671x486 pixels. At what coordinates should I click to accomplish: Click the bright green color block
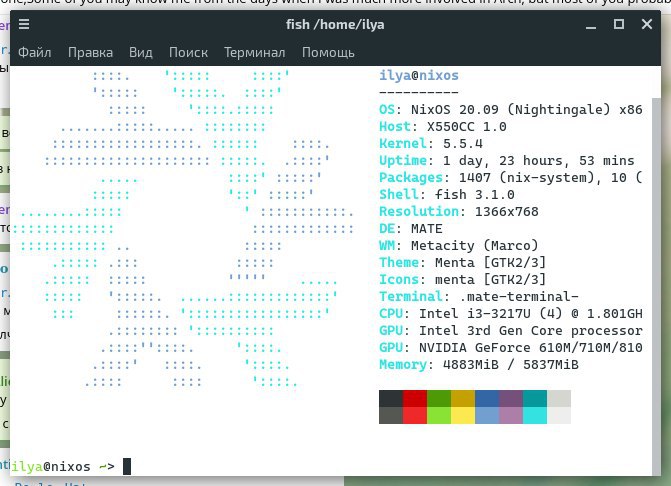[439, 415]
